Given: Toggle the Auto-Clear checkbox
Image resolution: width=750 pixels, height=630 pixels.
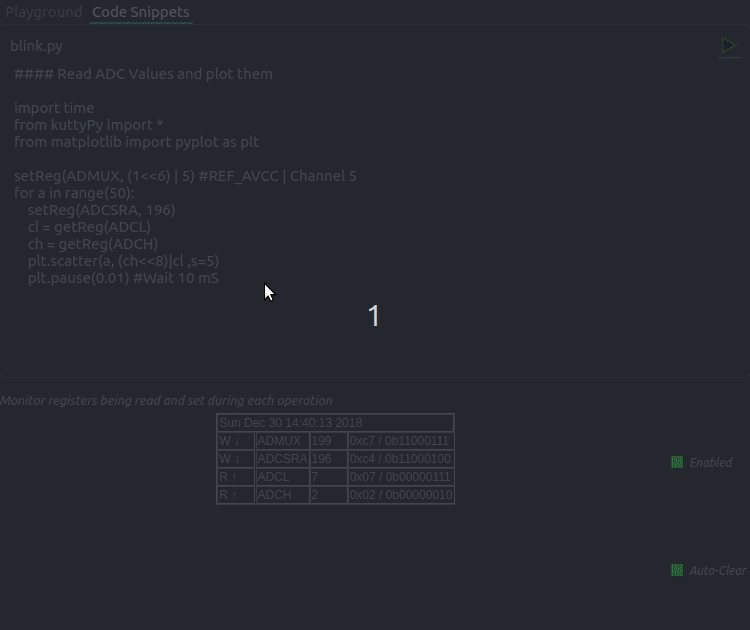Looking at the screenshot, I should tap(677, 570).
